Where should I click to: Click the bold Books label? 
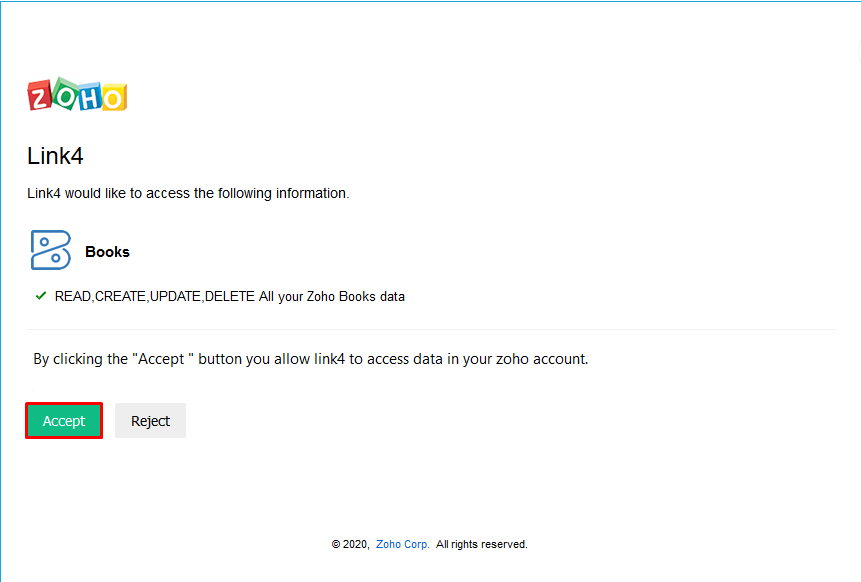click(x=108, y=251)
